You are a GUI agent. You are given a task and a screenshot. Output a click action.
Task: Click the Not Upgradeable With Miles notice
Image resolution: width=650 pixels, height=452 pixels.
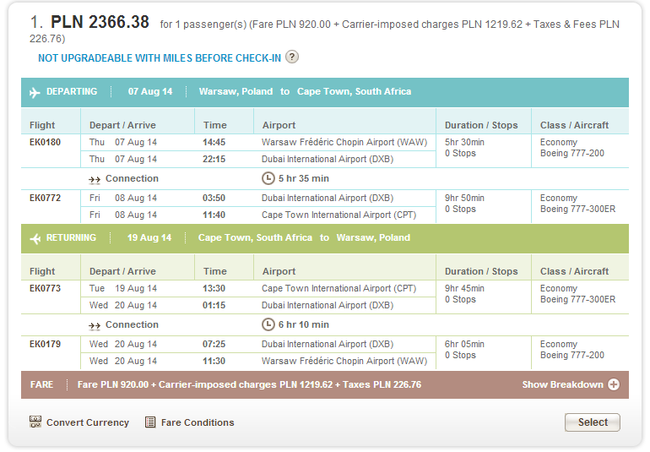(159, 57)
